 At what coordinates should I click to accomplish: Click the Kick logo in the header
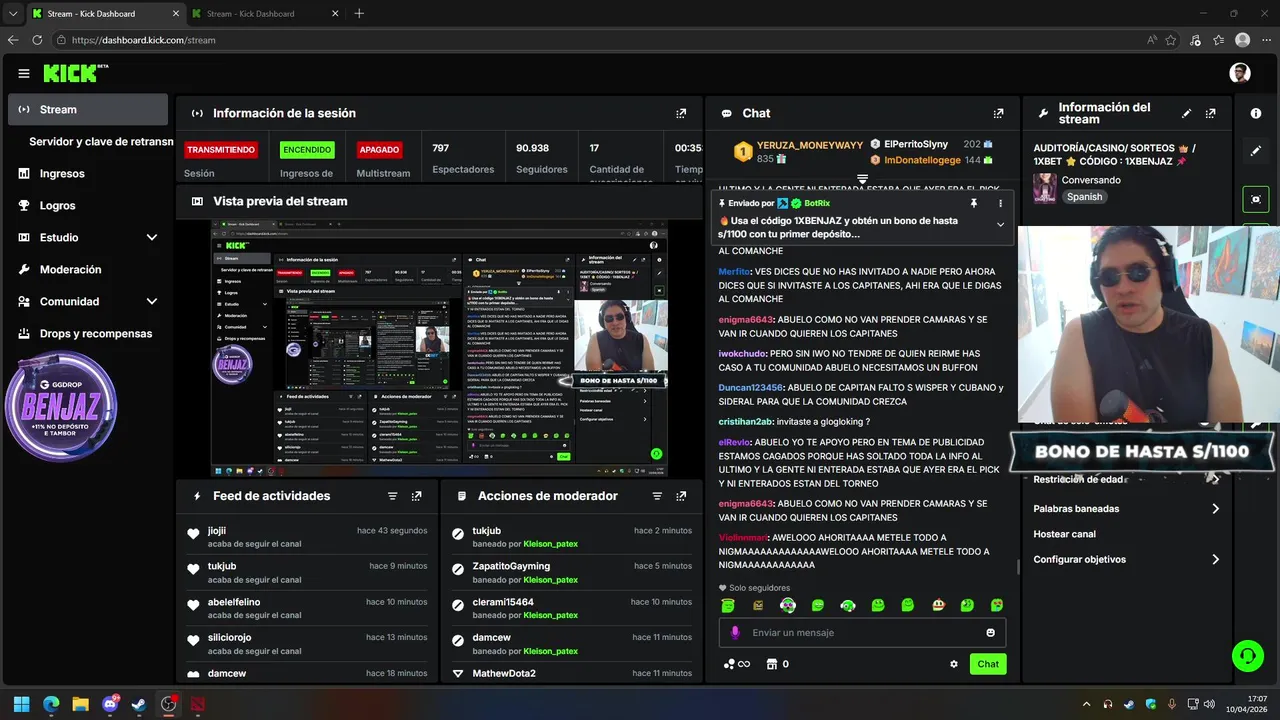click(x=75, y=73)
